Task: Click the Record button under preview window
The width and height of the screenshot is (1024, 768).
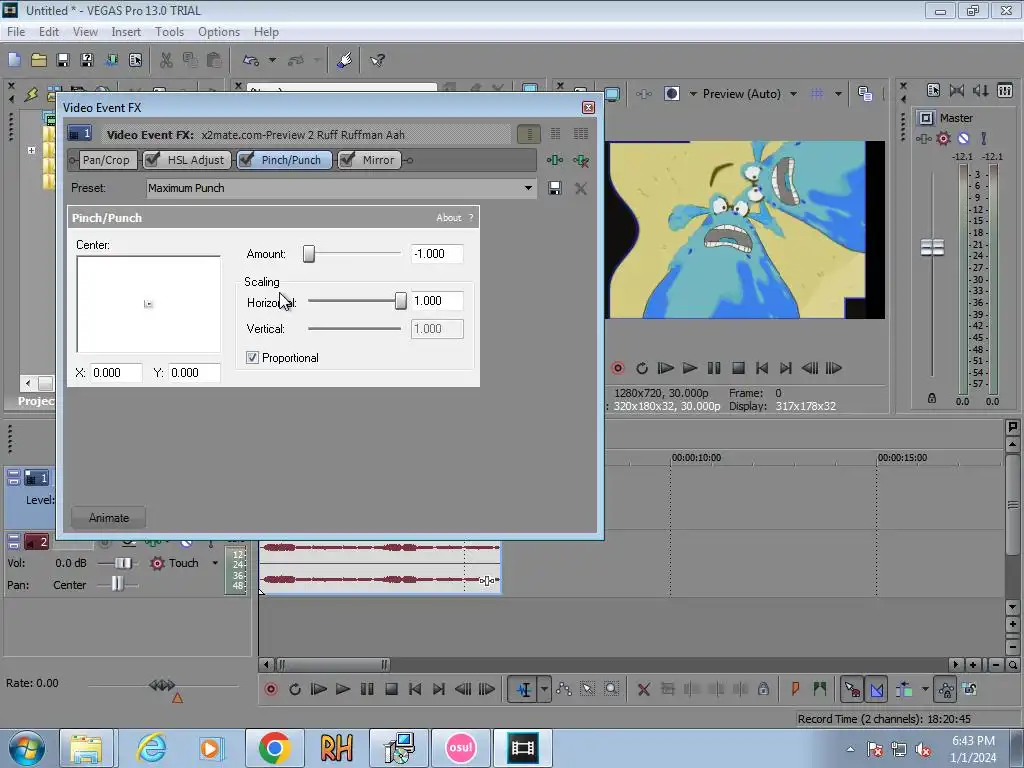Action: pos(618,368)
